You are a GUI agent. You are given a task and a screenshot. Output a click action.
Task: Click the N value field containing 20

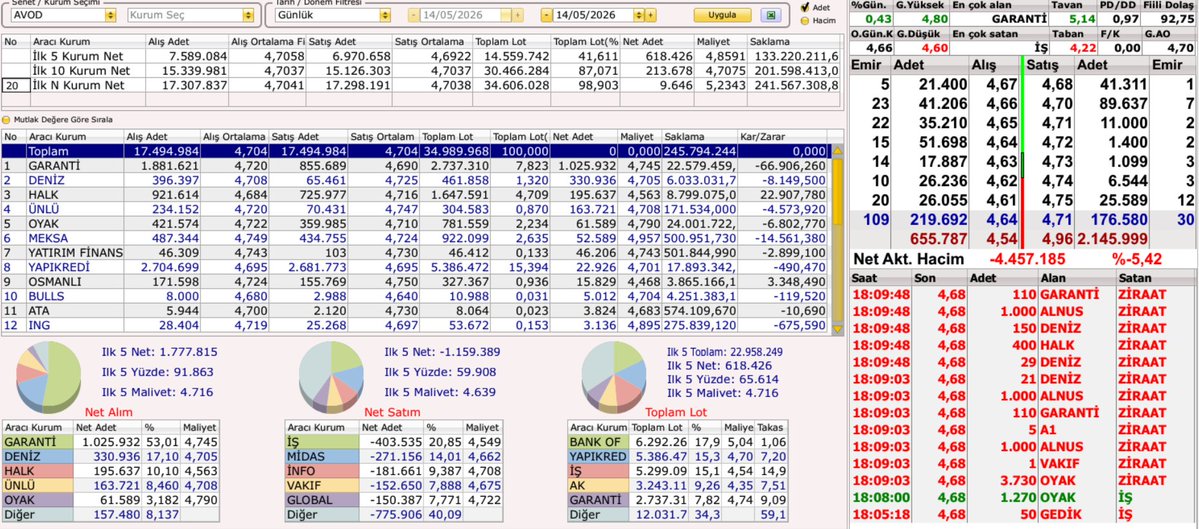pyautogui.click(x=15, y=85)
